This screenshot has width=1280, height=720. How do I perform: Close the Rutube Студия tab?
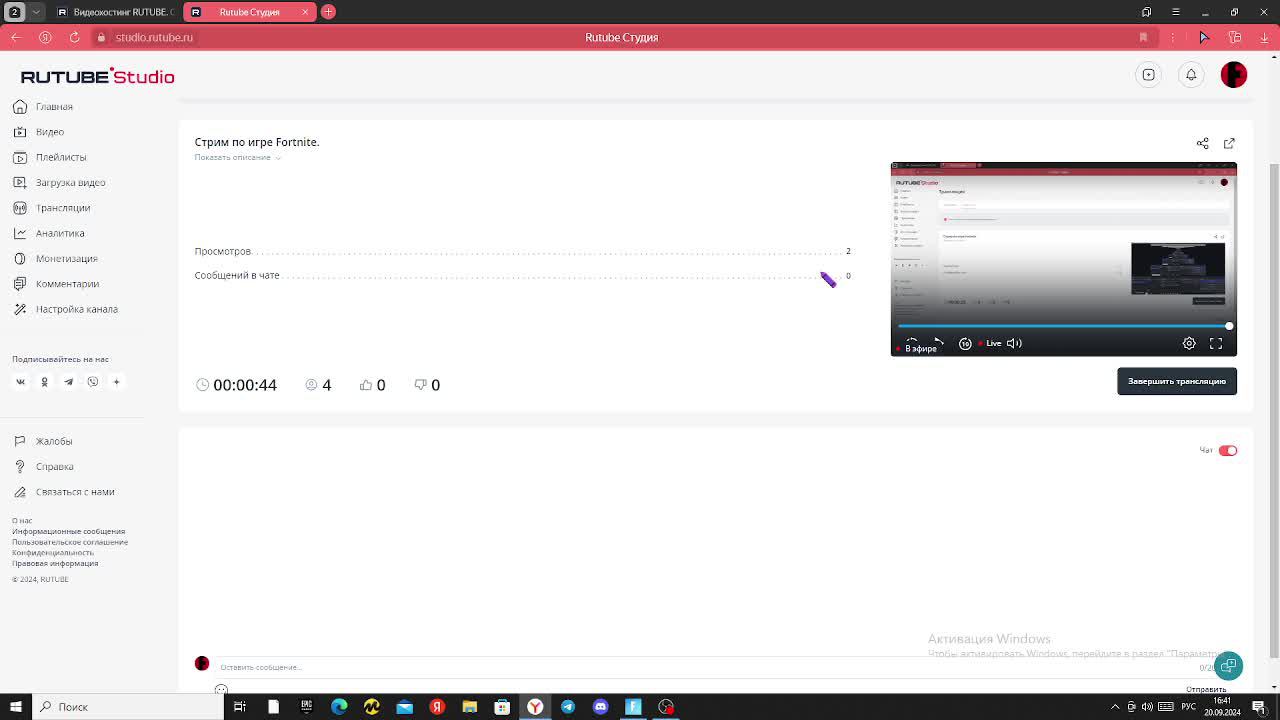305,12
